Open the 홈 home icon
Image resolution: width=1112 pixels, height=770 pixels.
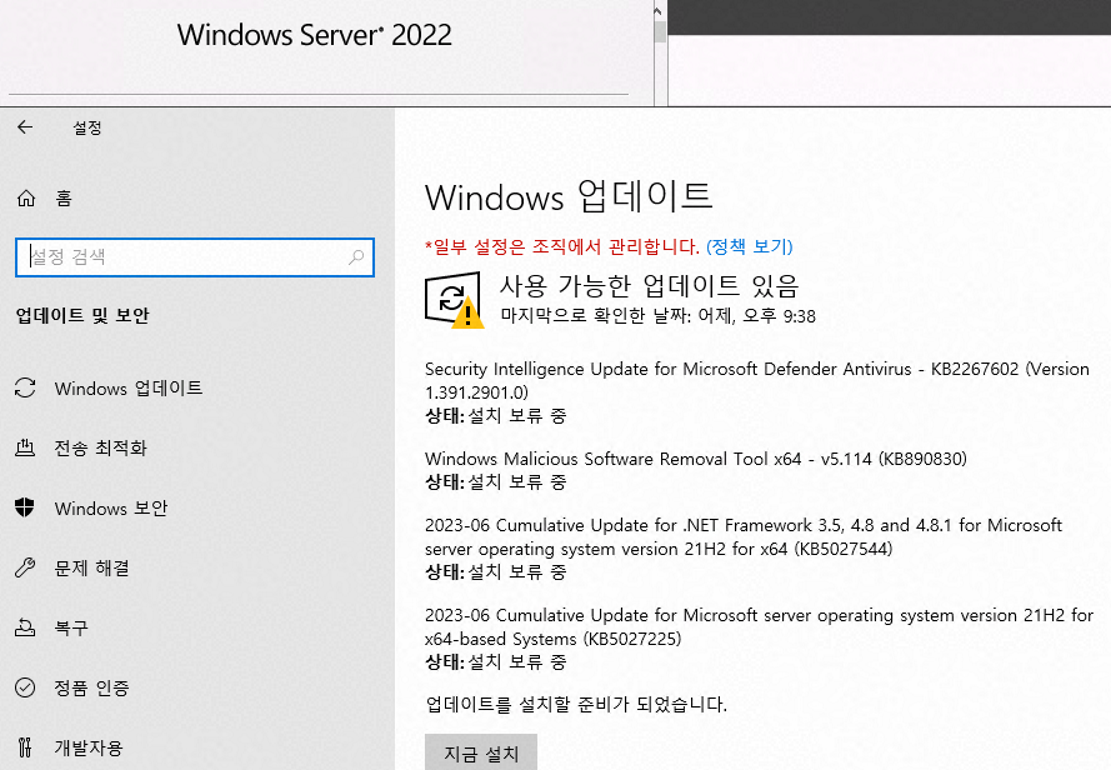(26, 198)
